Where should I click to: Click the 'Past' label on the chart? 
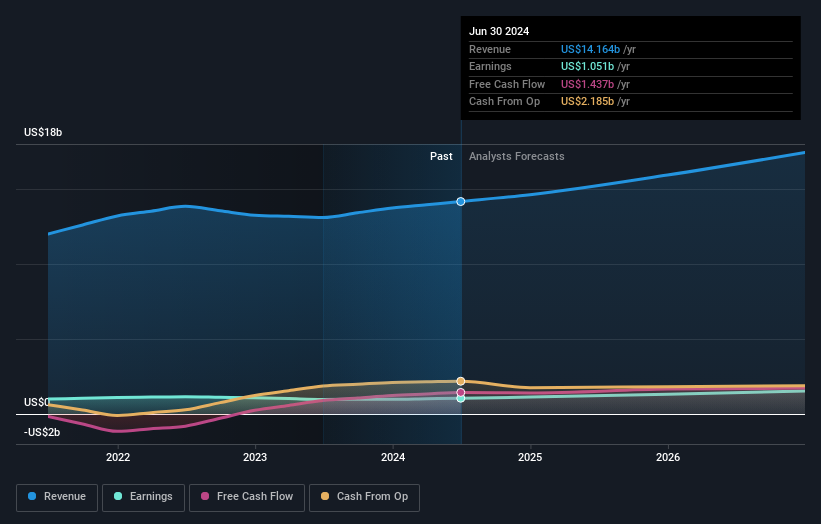441,156
